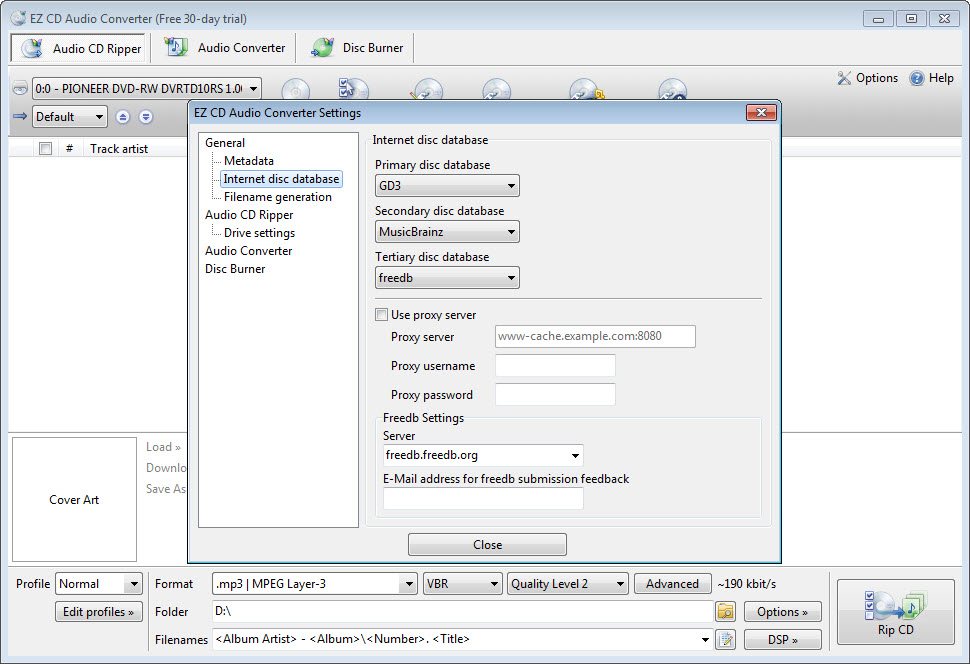
Task: Click the plain disc toolbar icon
Action: tap(296, 90)
